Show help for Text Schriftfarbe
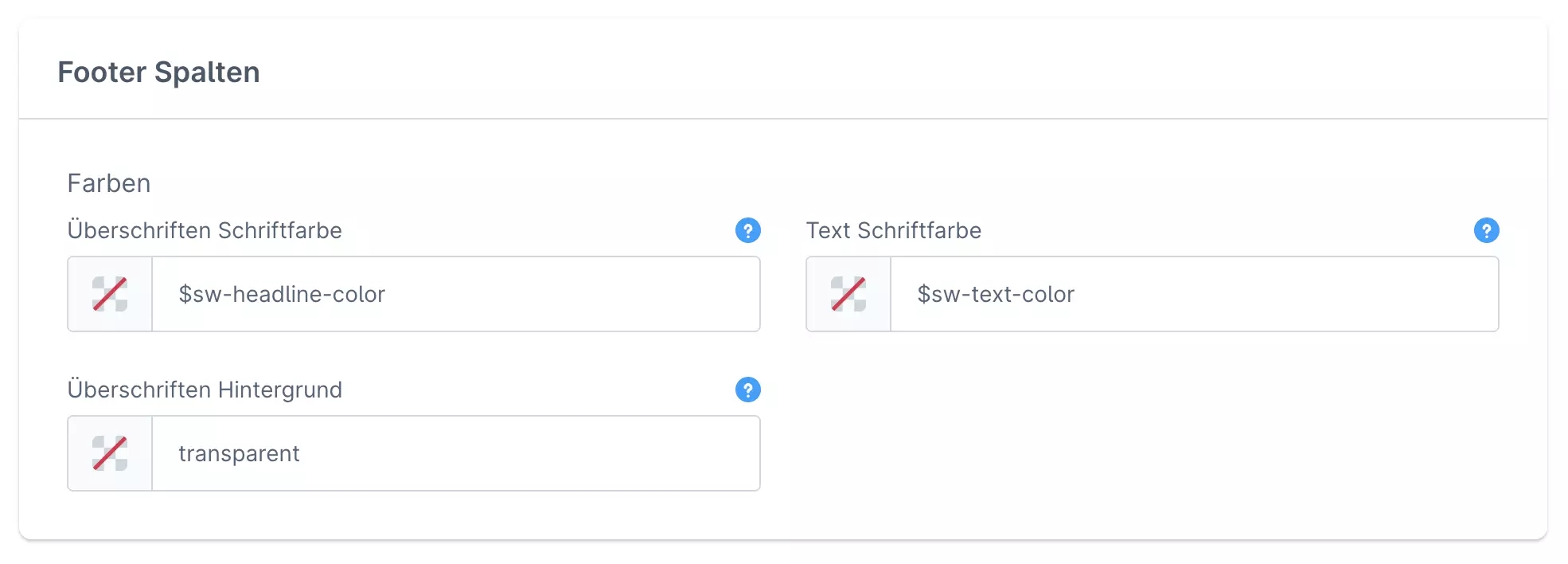Screen dimensions: 1568x564 (x=1486, y=230)
